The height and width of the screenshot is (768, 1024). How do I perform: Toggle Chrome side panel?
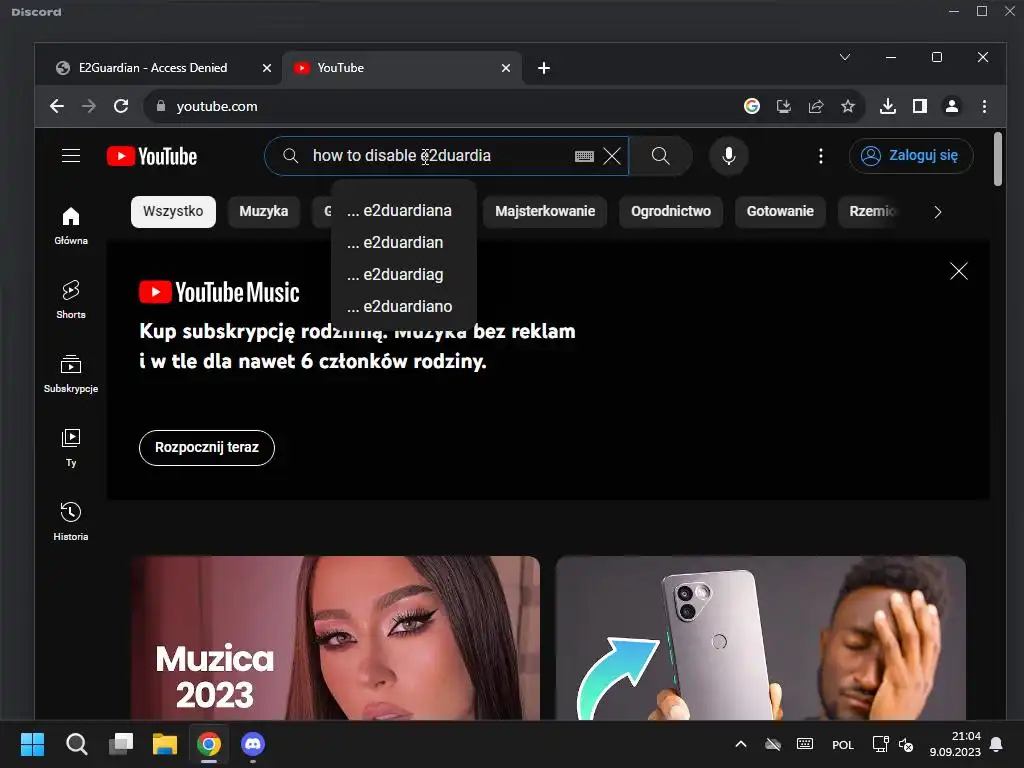[920, 106]
